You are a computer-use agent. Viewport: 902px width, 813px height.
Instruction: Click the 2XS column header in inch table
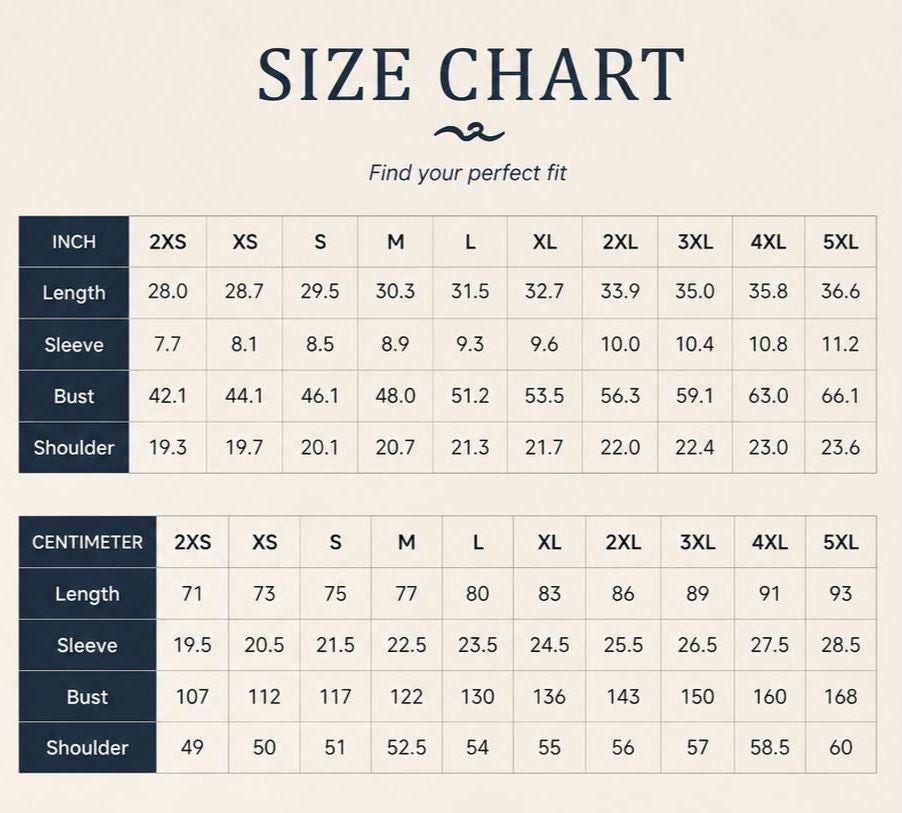pyautogui.click(x=168, y=242)
